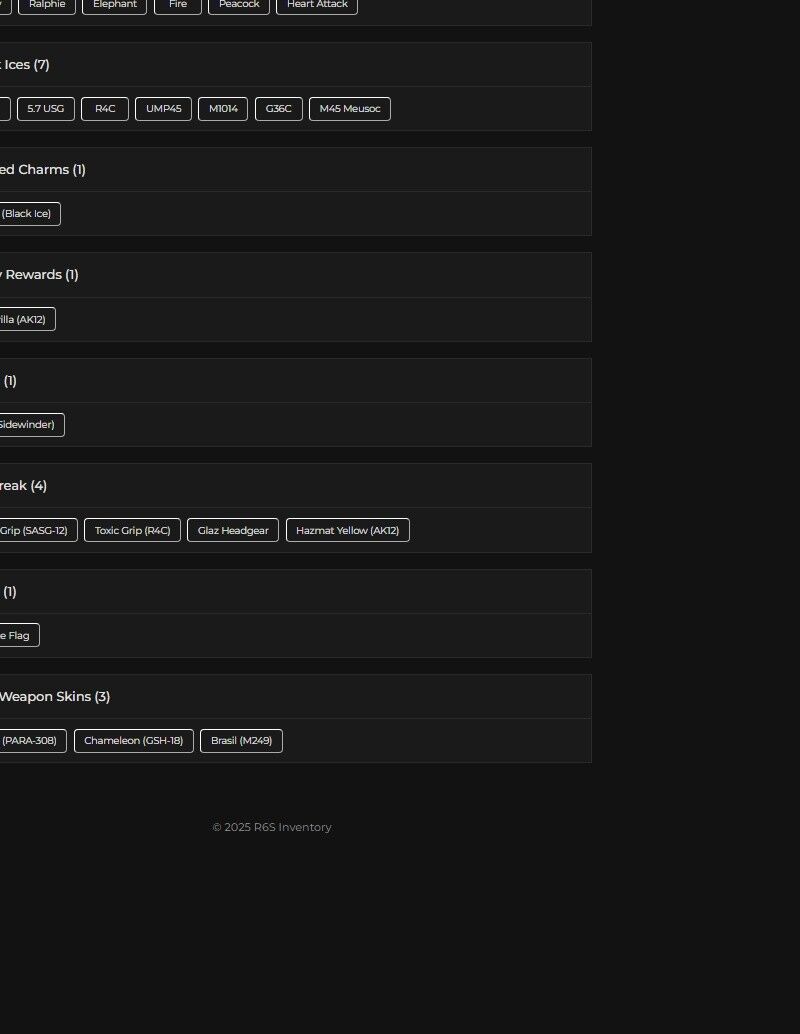This screenshot has width=800, height=1034.
Task: Click the Glaz Headgear tag
Action: click(x=233, y=531)
